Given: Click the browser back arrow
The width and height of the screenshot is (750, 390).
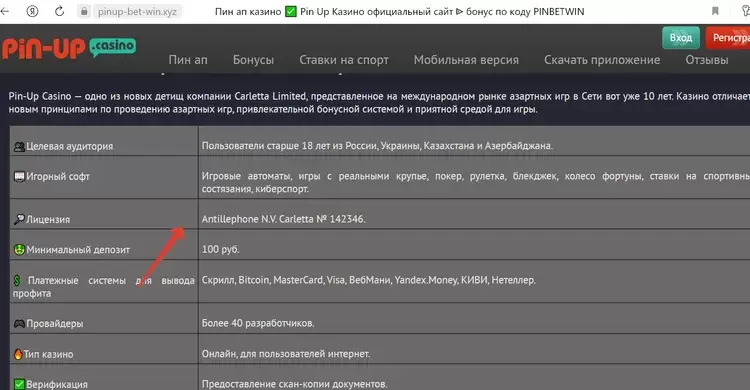Looking at the screenshot, I should coord(5,11).
